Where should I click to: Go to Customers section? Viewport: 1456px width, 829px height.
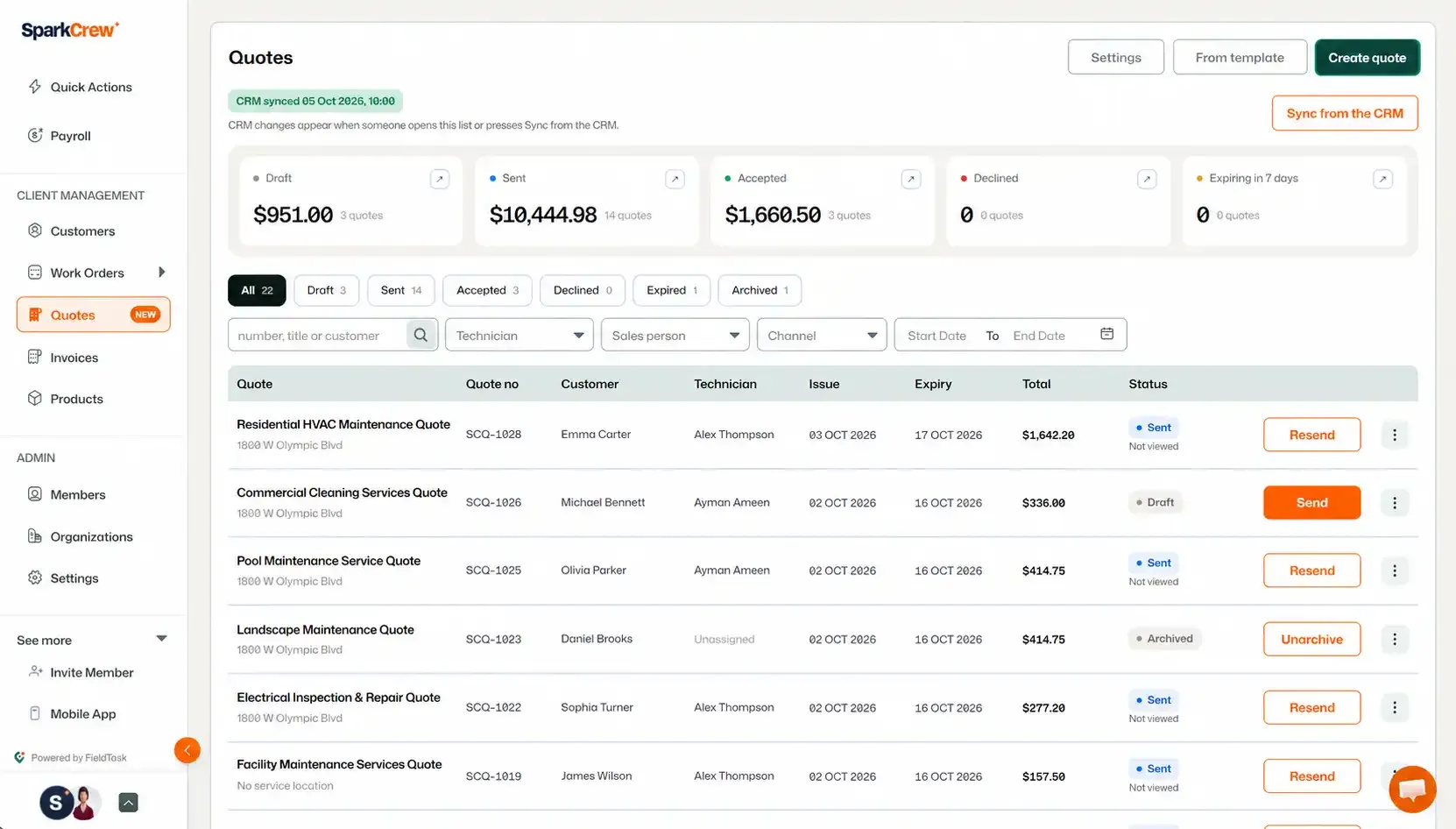click(72, 231)
